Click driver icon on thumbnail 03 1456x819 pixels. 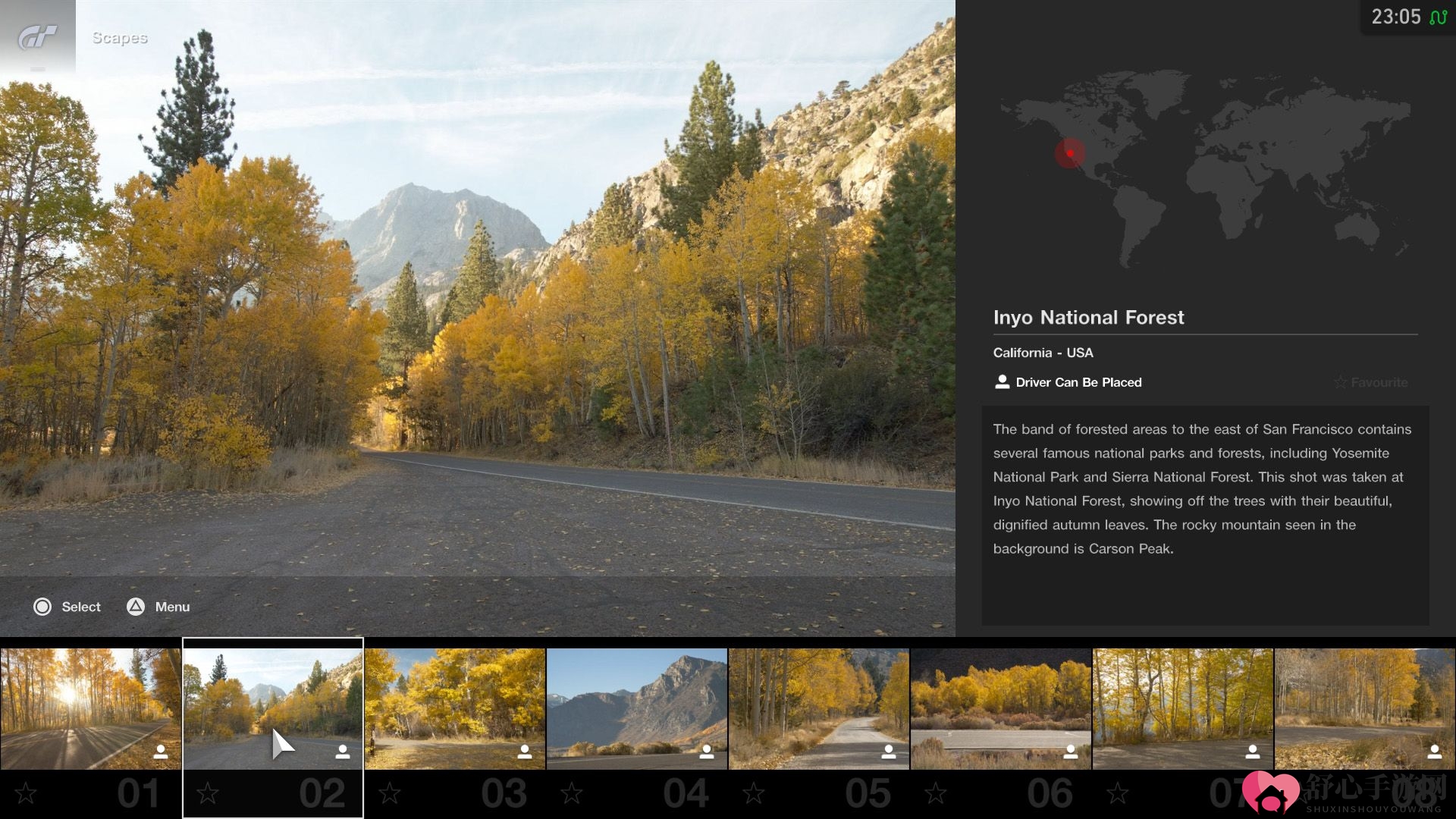pos(525,752)
